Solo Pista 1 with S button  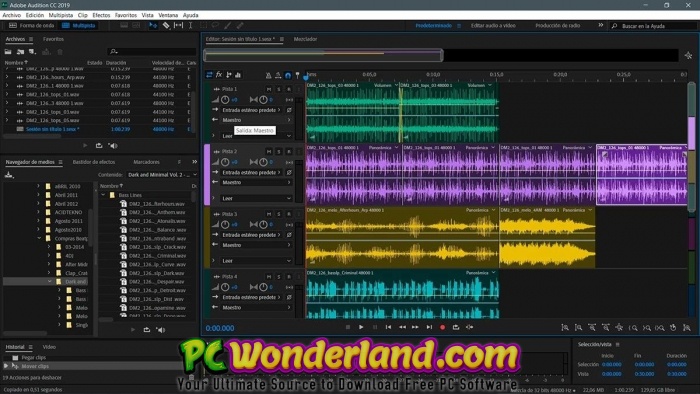pos(279,89)
